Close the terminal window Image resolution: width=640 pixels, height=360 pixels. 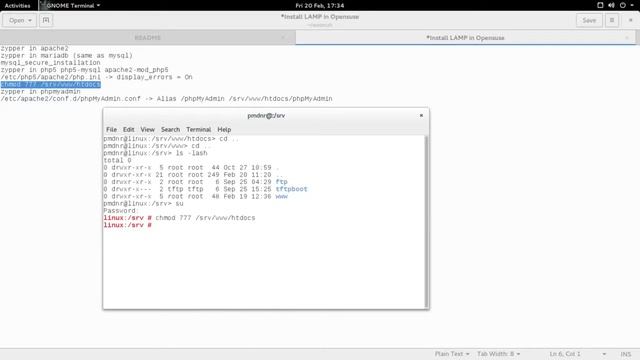[x=421, y=116]
